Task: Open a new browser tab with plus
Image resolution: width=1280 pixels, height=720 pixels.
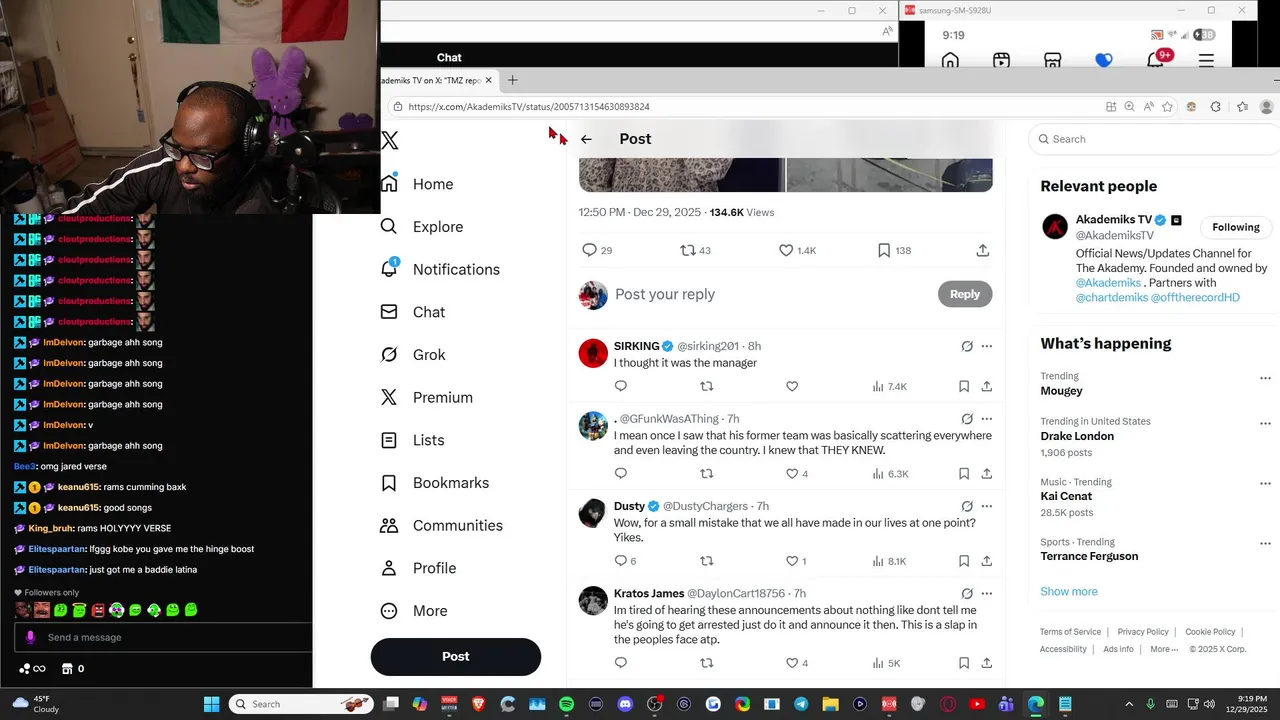Action: pyautogui.click(x=512, y=80)
